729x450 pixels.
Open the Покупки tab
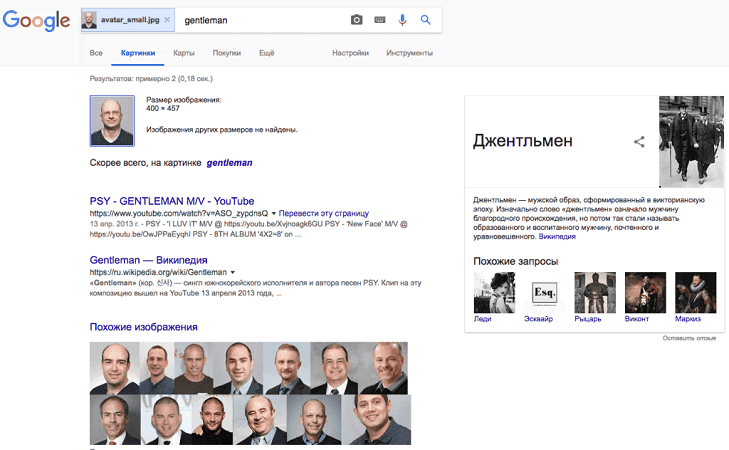pos(226,53)
